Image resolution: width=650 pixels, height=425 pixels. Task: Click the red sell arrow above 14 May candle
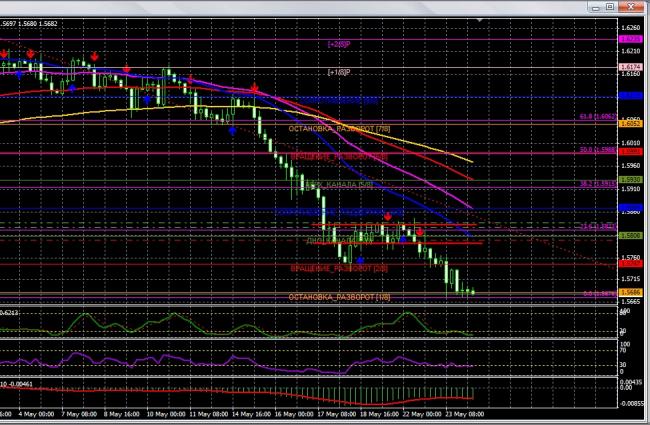click(256, 89)
